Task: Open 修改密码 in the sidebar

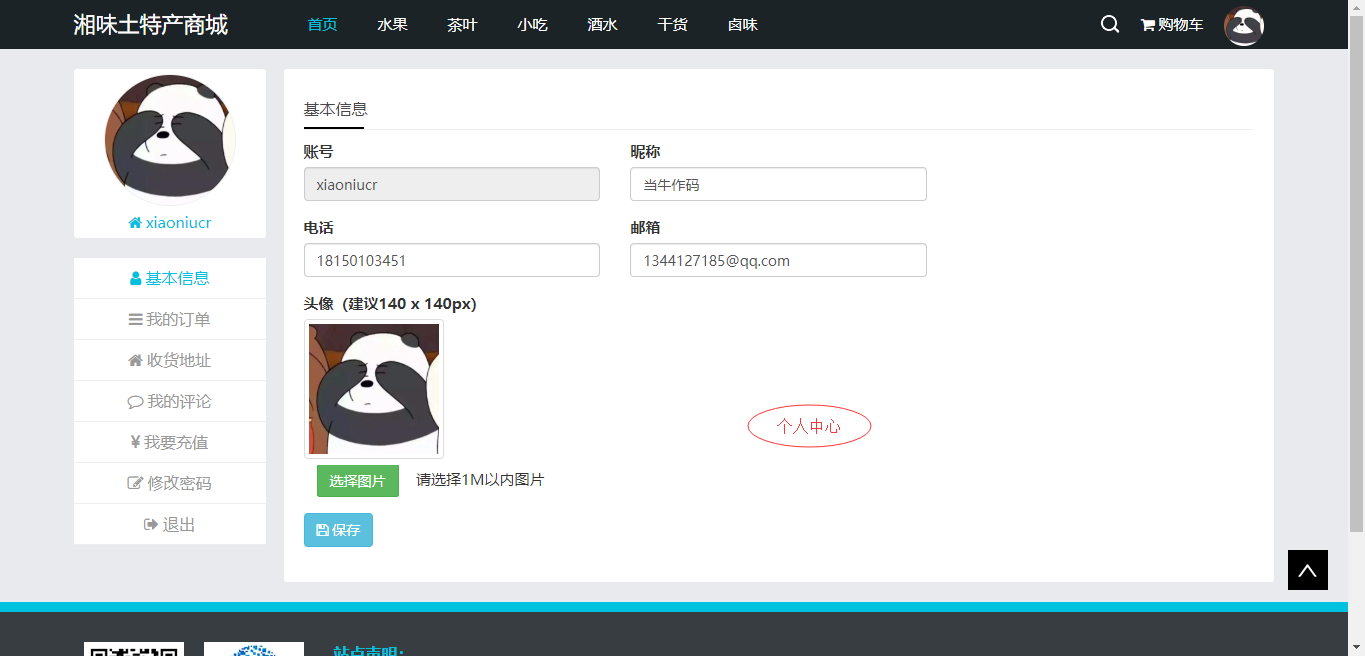Action: [170, 483]
